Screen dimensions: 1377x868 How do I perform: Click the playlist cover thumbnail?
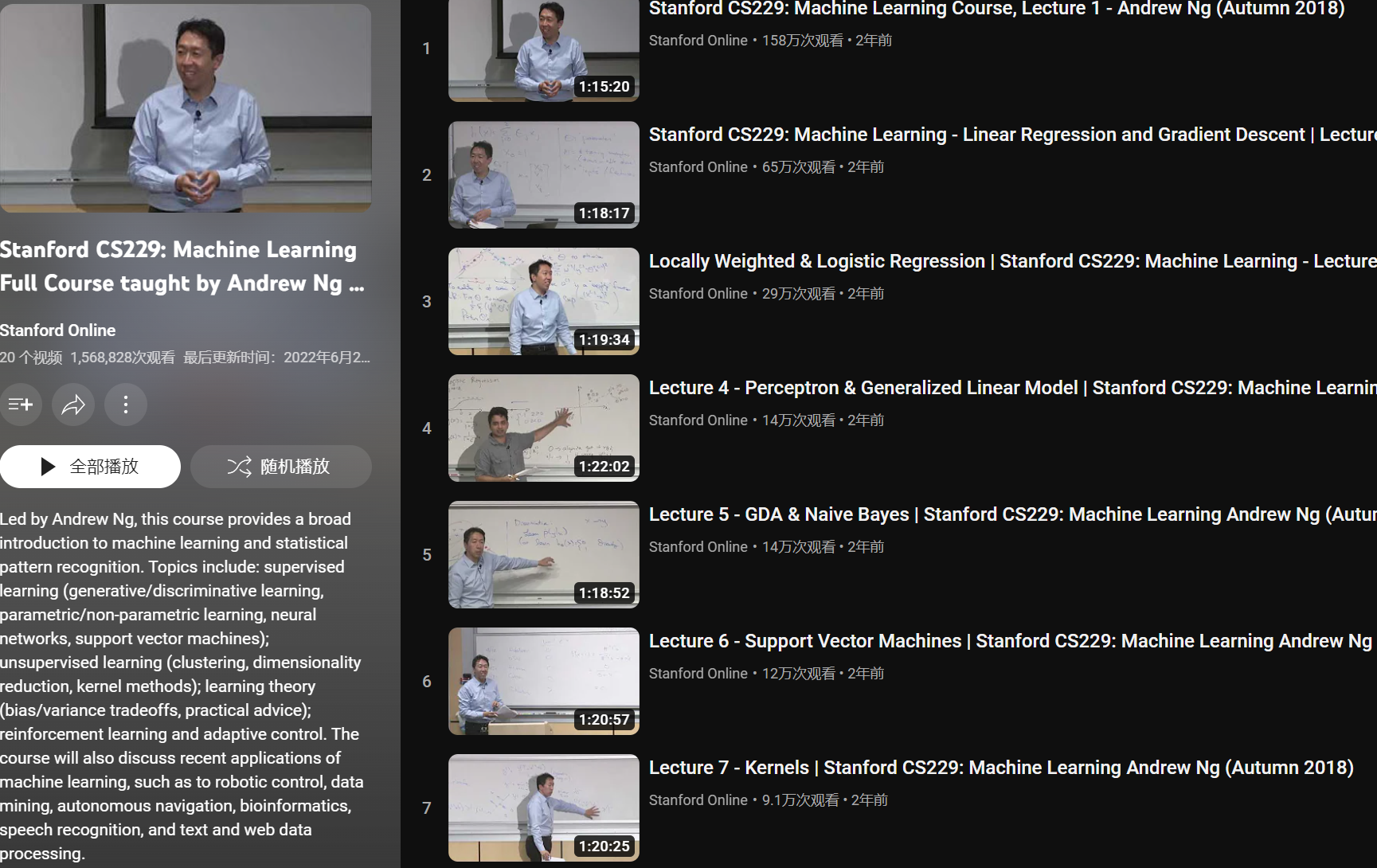(186, 108)
